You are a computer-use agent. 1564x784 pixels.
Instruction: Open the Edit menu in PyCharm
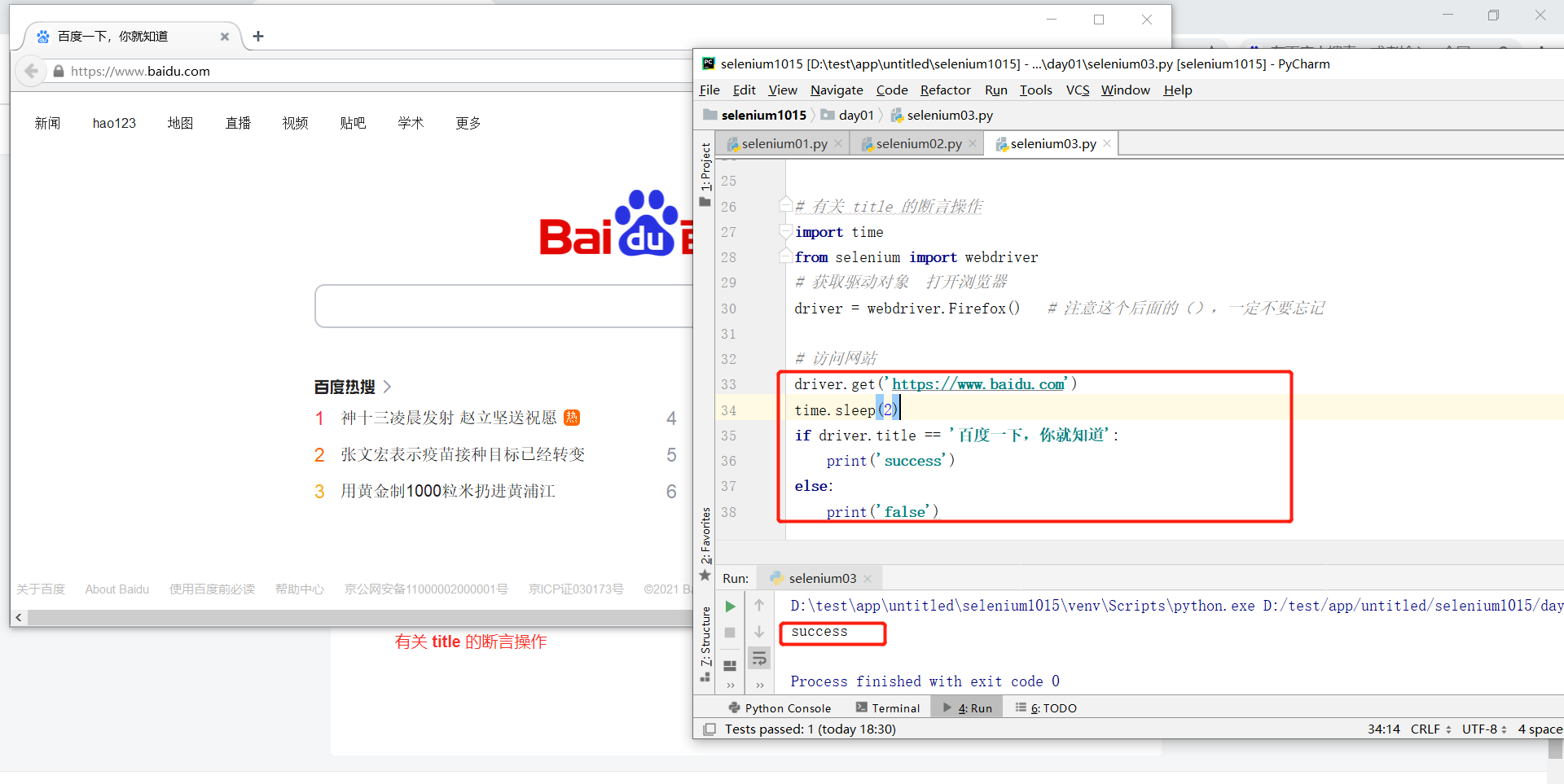click(744, 90)
